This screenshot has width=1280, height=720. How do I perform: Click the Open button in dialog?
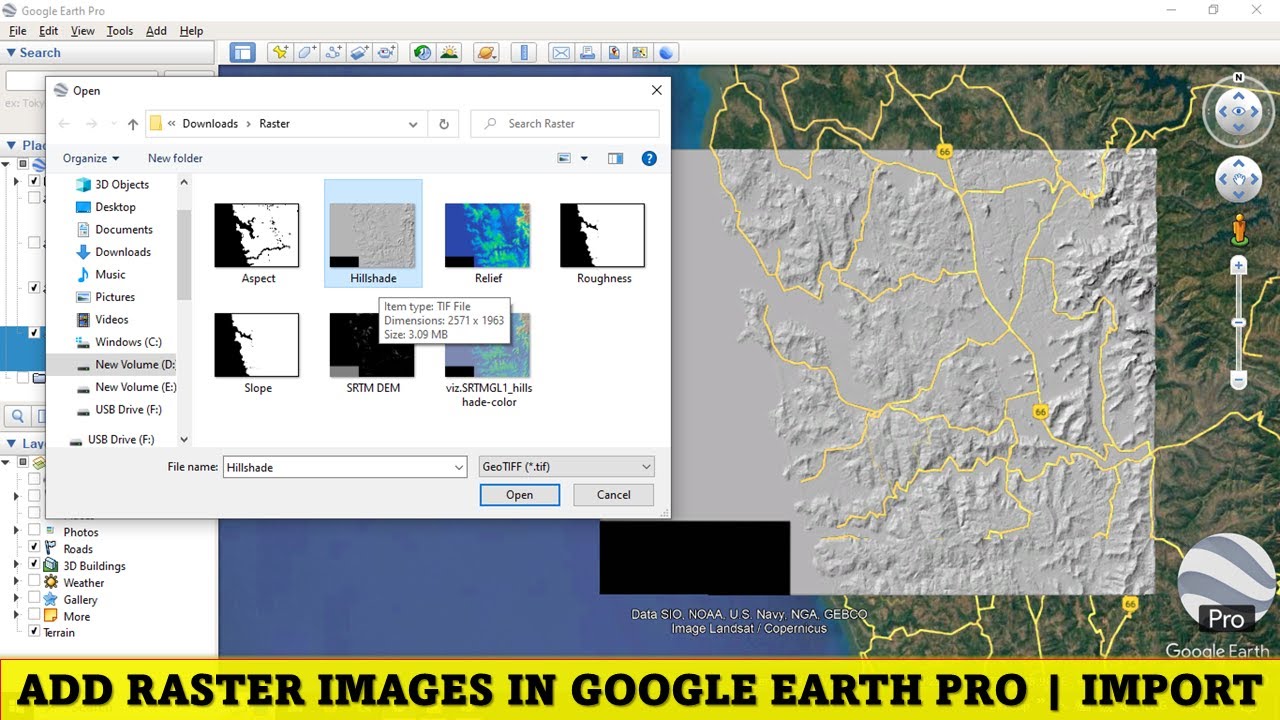pyautogui.click(x=520, y=495)
